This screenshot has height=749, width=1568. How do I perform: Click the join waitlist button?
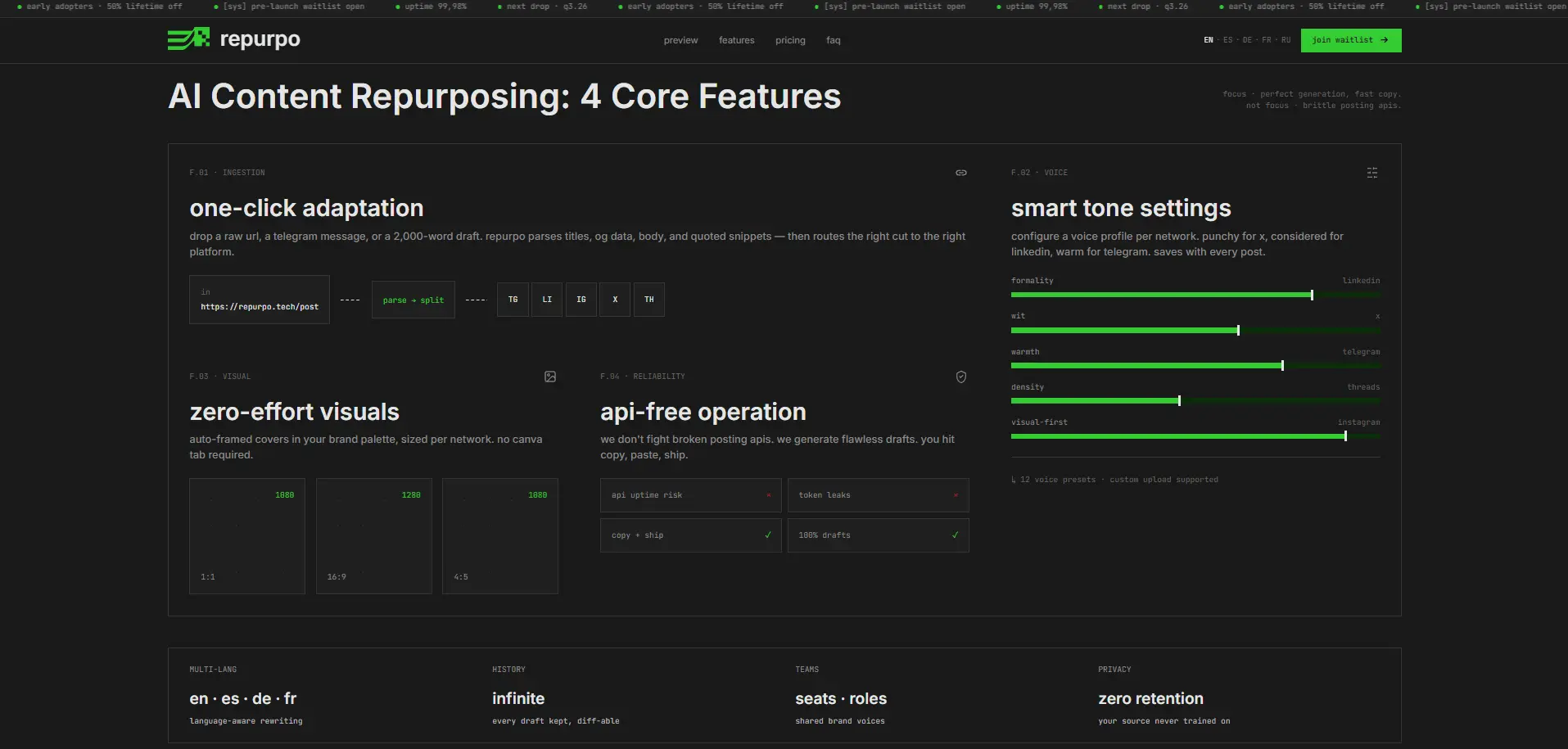pos(1351,40)
